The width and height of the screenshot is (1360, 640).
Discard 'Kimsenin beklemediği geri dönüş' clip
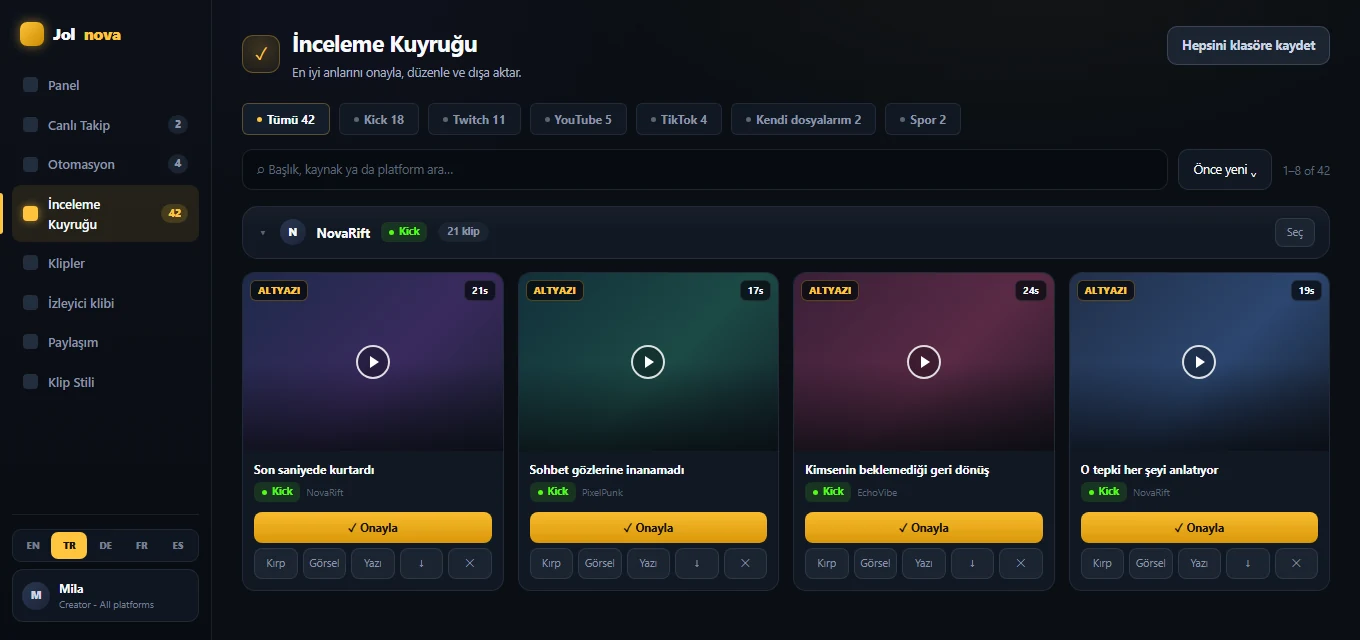click(1021, 563)
